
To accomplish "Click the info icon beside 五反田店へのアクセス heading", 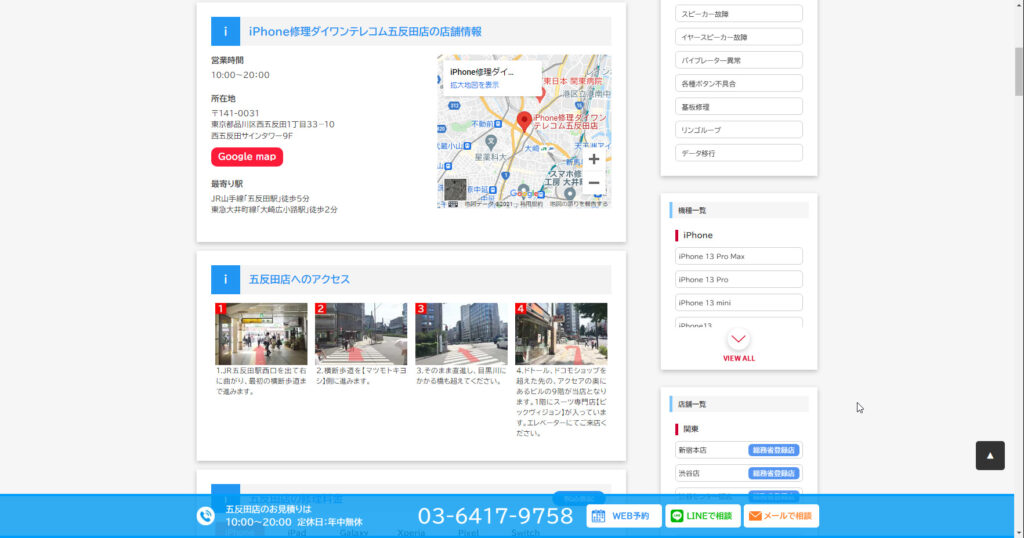I will click(225, 279).
